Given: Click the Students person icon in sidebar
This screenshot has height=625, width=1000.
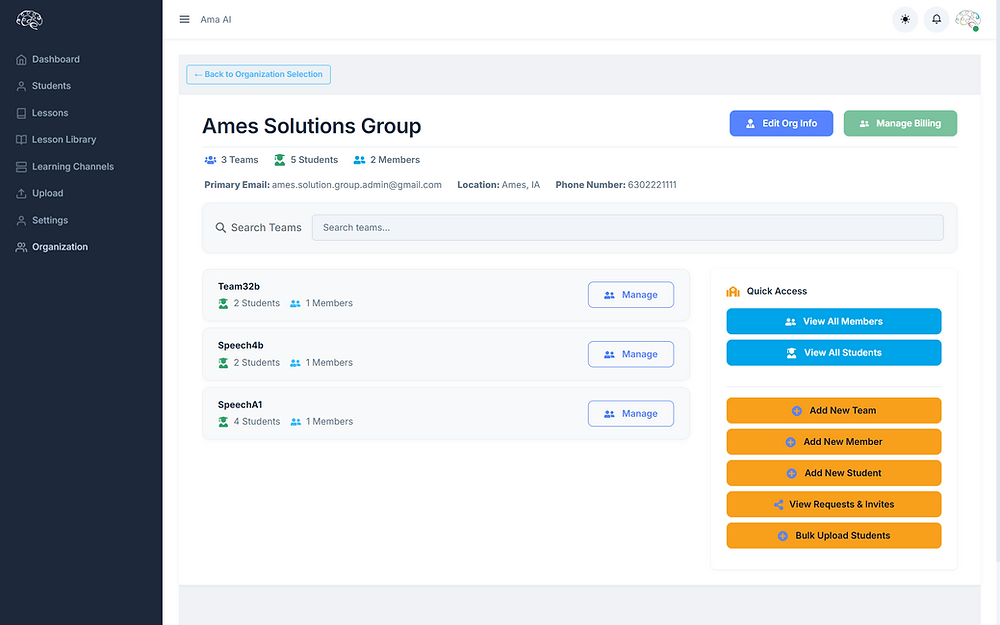Looking at the screenshot, I should [21, 86].
